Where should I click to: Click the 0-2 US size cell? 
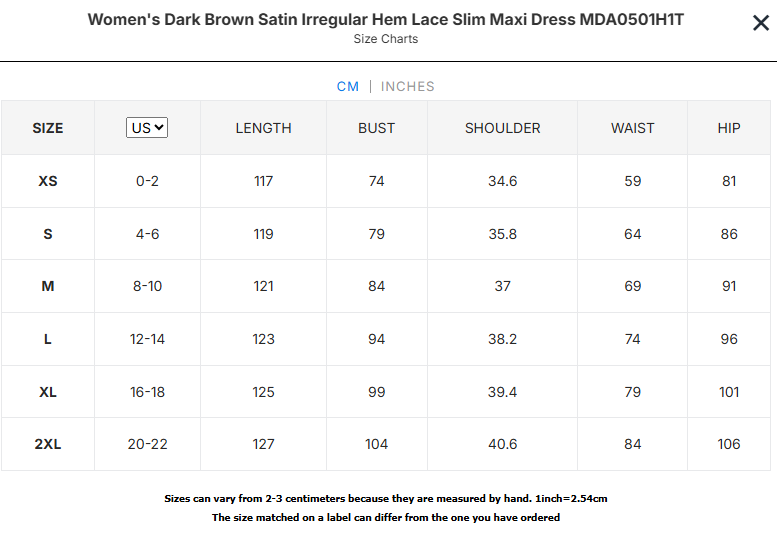point(147,181)
